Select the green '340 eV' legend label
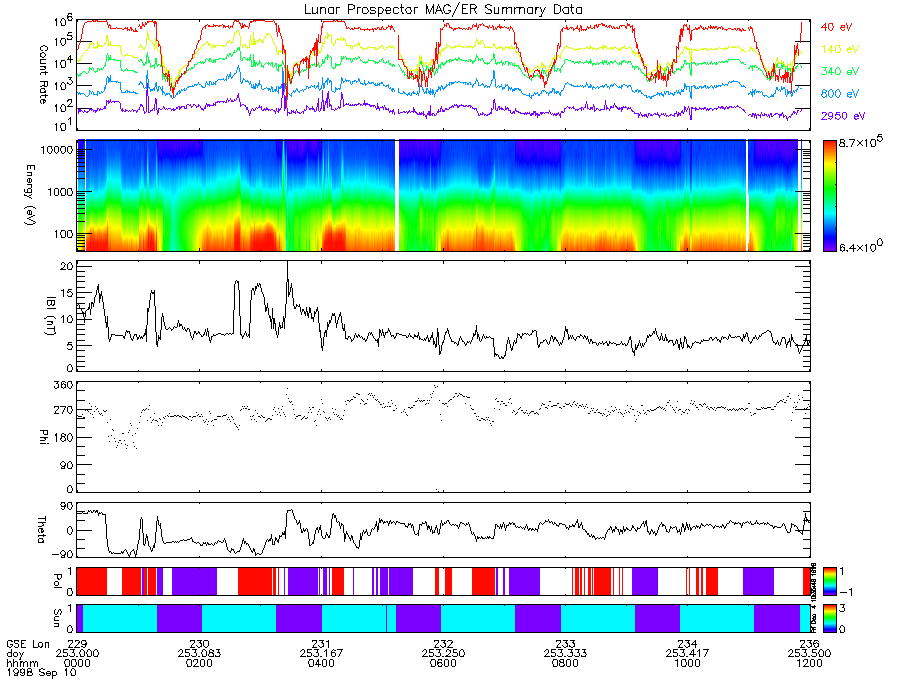The height and width of the screenshot is (700, 900). pos(839,71)
